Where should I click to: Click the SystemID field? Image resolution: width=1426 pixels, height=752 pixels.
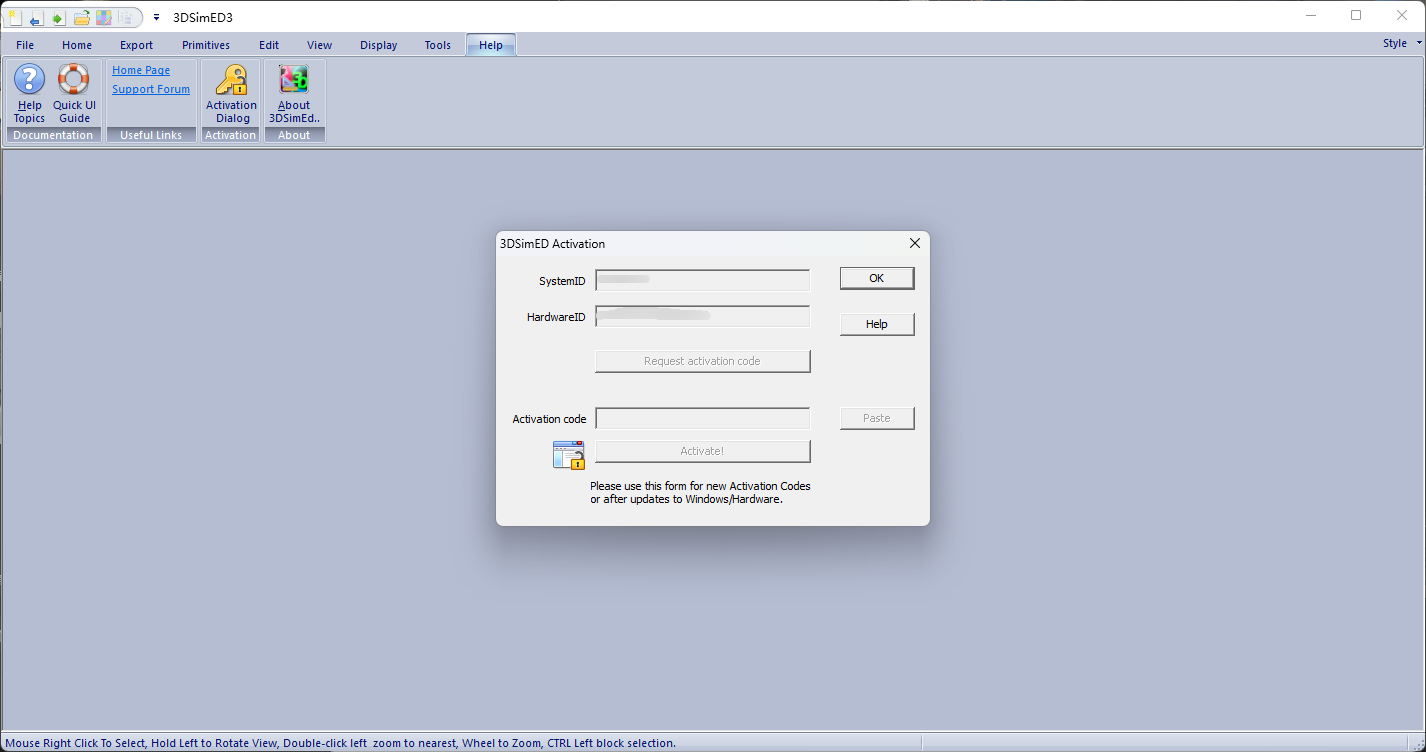(703, 281)
